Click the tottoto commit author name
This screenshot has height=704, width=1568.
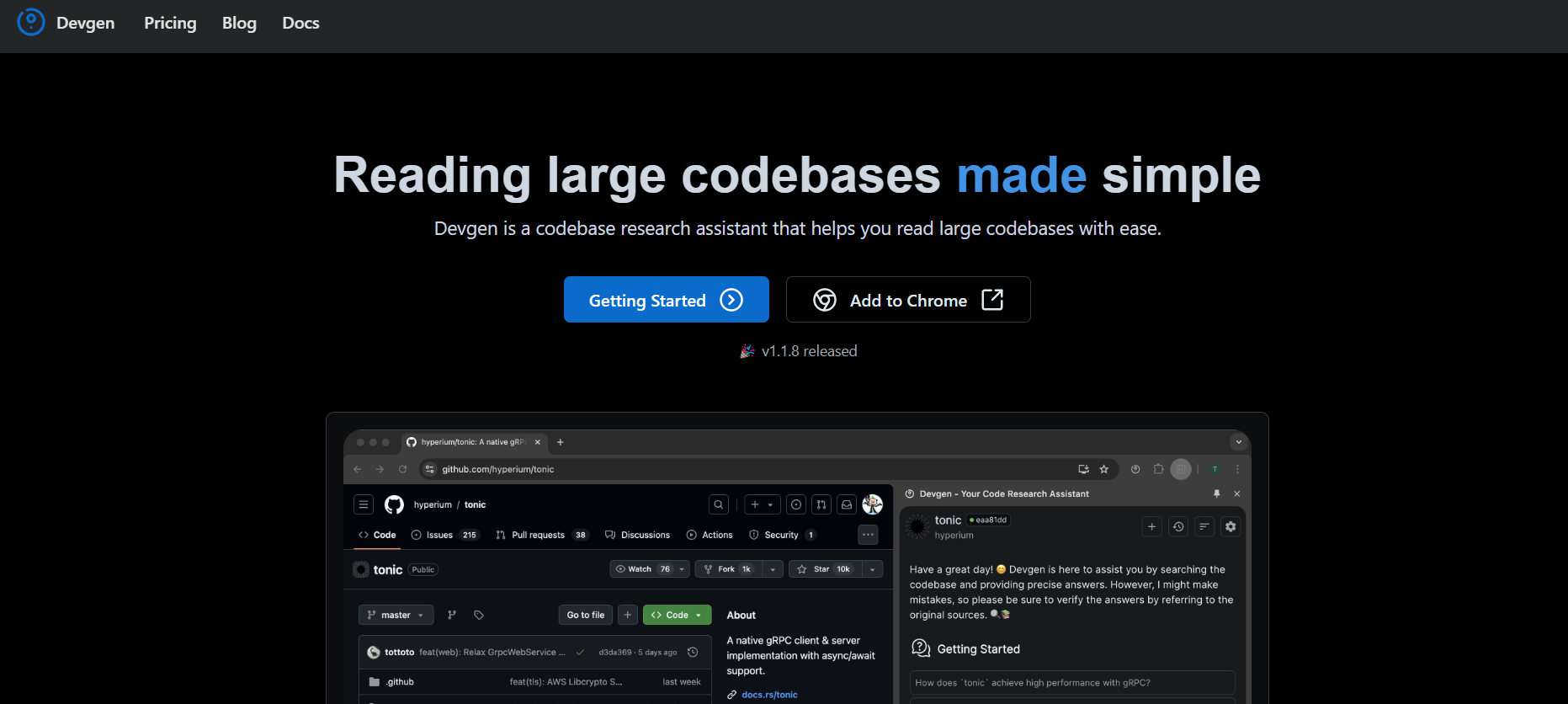click(x=400, y=652)
